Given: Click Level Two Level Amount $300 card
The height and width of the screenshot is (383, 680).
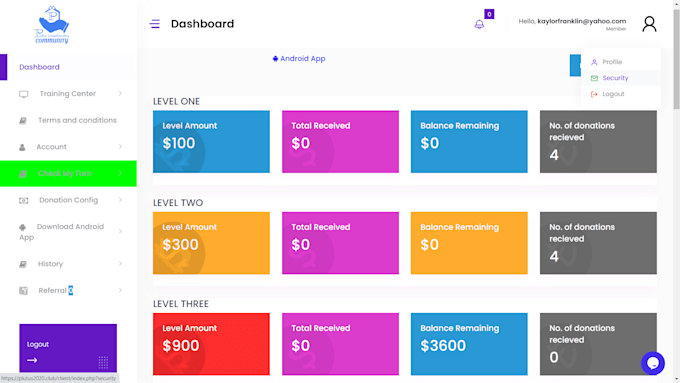Looking at the screenshot, I should 211,243.
